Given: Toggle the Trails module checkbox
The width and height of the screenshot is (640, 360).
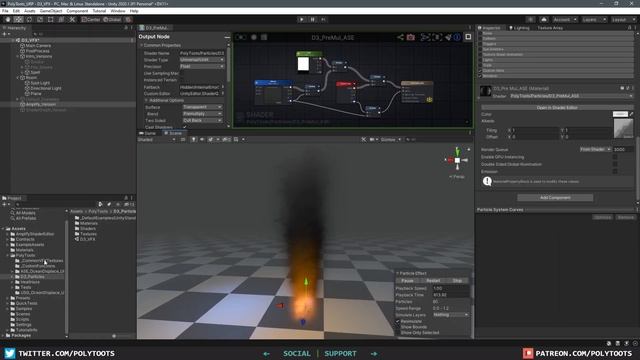Looking at the screenshot, I should [x=480, y=65].
